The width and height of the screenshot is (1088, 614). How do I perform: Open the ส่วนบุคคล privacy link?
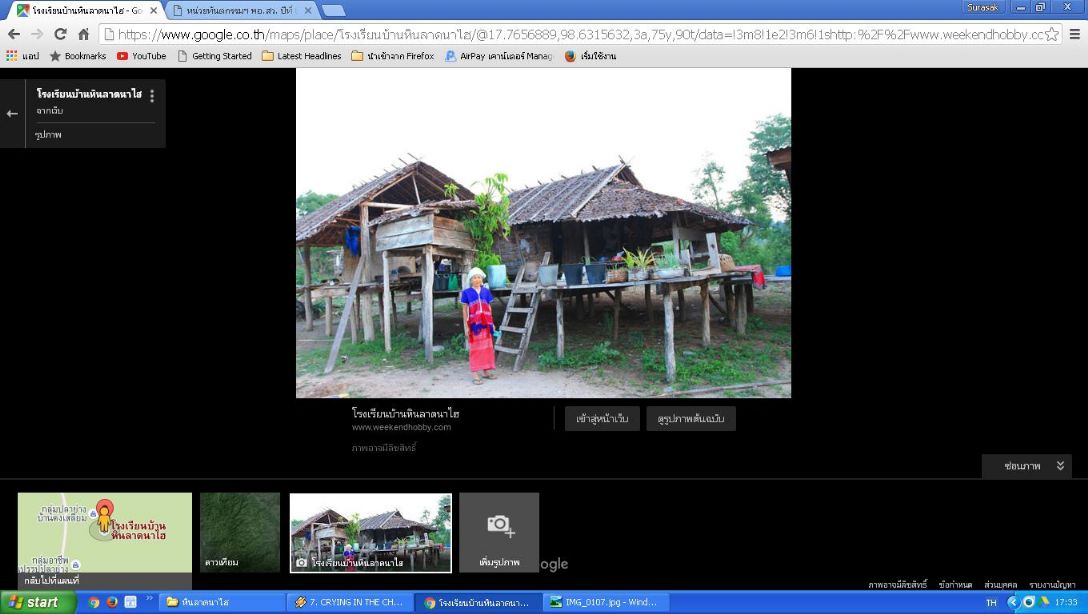click(x=1000, y=585)
